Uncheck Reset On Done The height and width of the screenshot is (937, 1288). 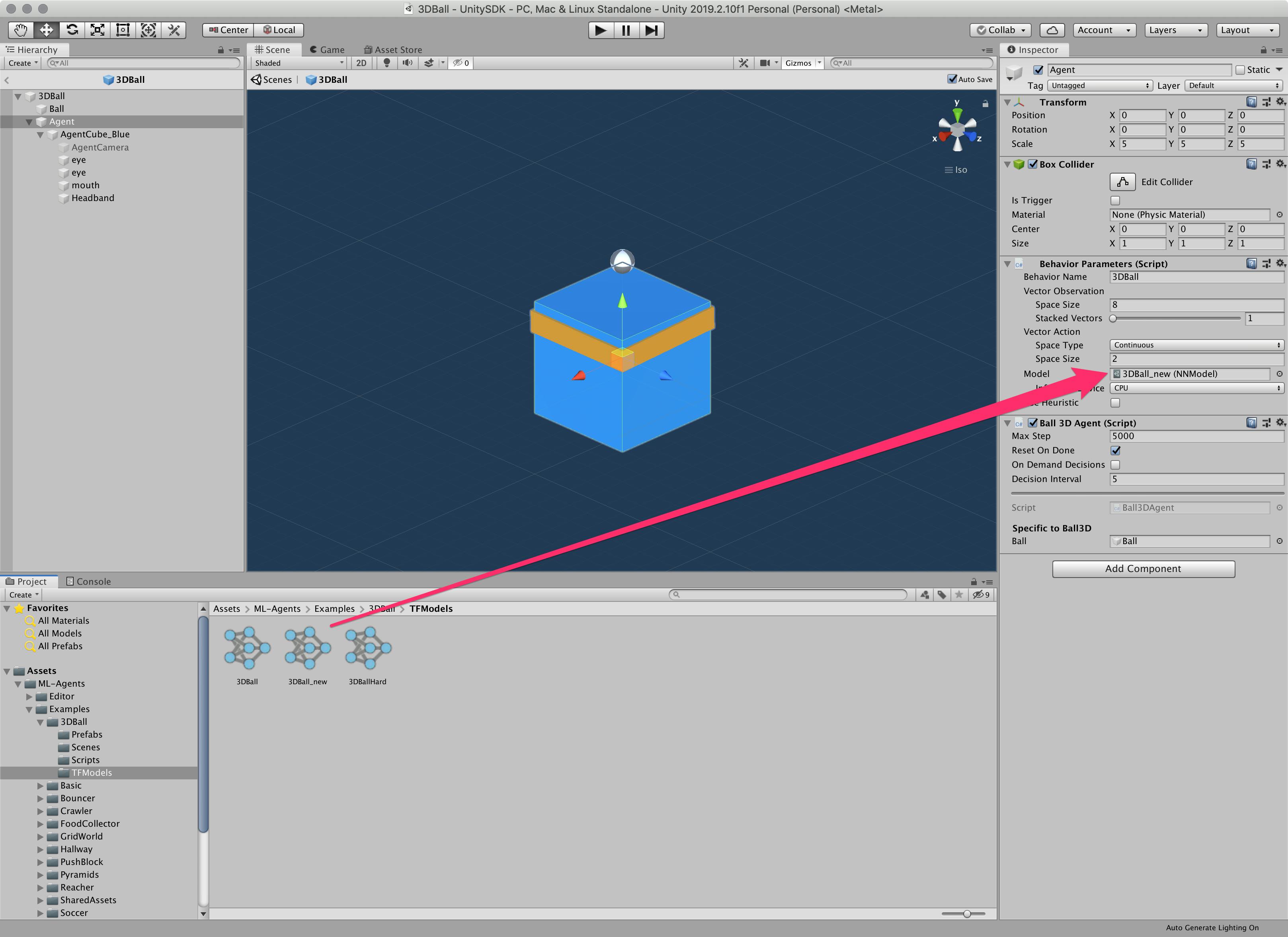(1115, 450)
